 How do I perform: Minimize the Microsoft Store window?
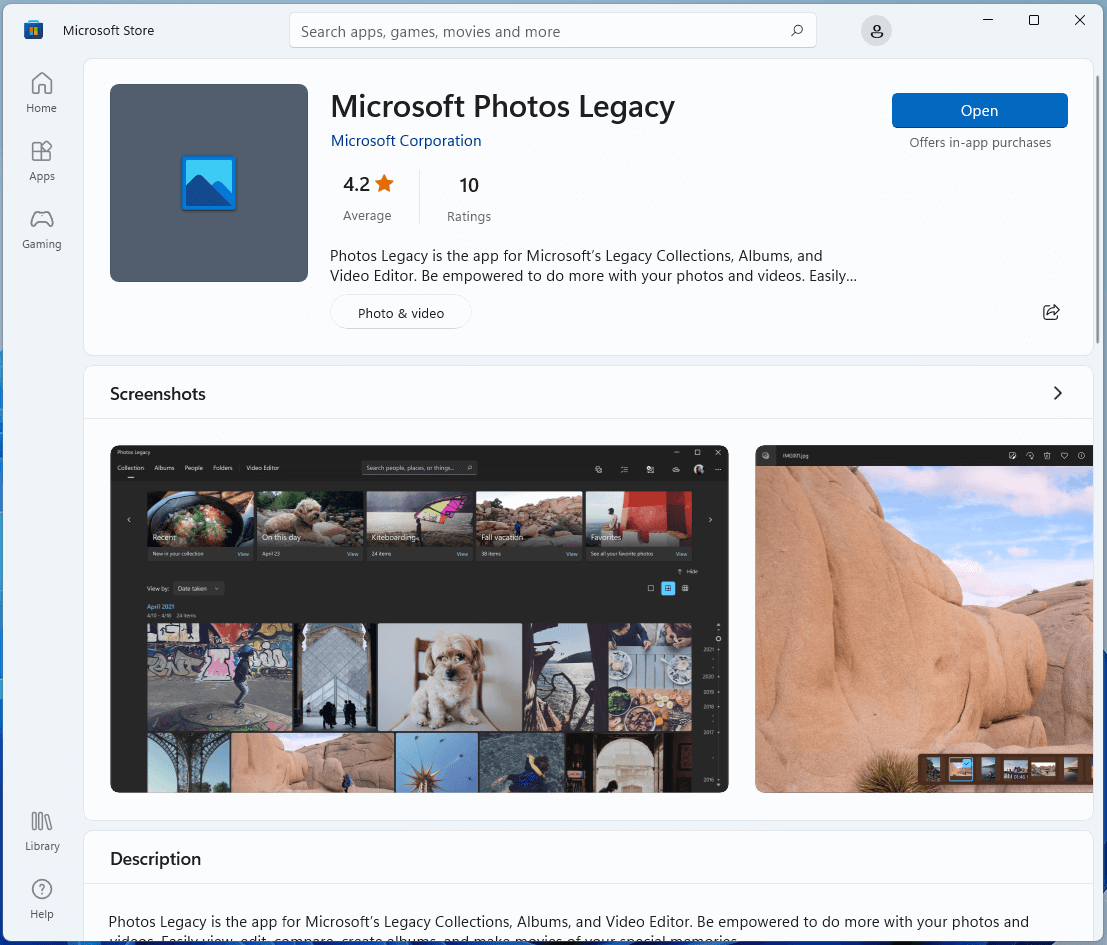[x=988, y=20]
